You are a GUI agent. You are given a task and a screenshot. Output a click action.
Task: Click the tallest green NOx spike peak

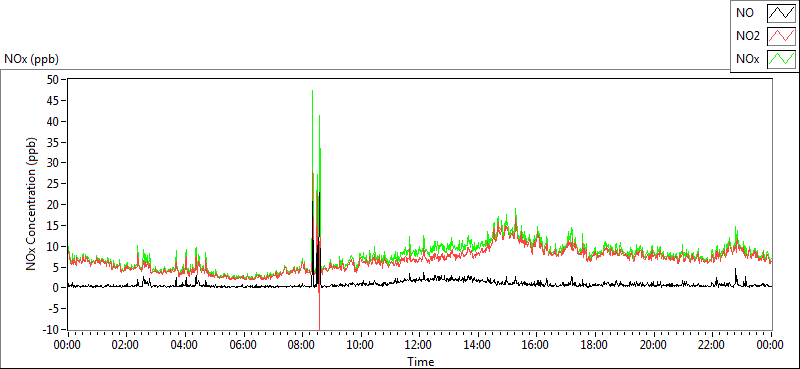pos(312,91)
